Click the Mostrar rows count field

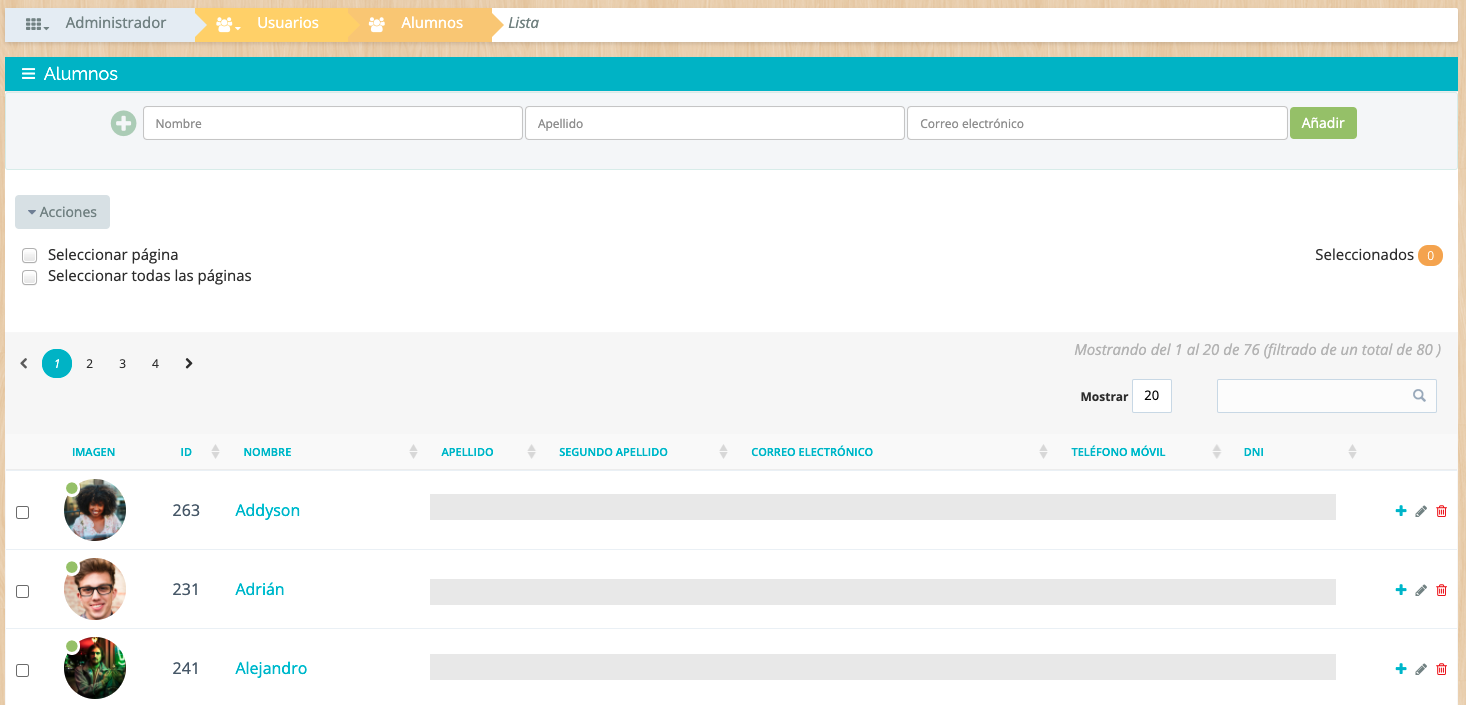tap(1152, 396)
